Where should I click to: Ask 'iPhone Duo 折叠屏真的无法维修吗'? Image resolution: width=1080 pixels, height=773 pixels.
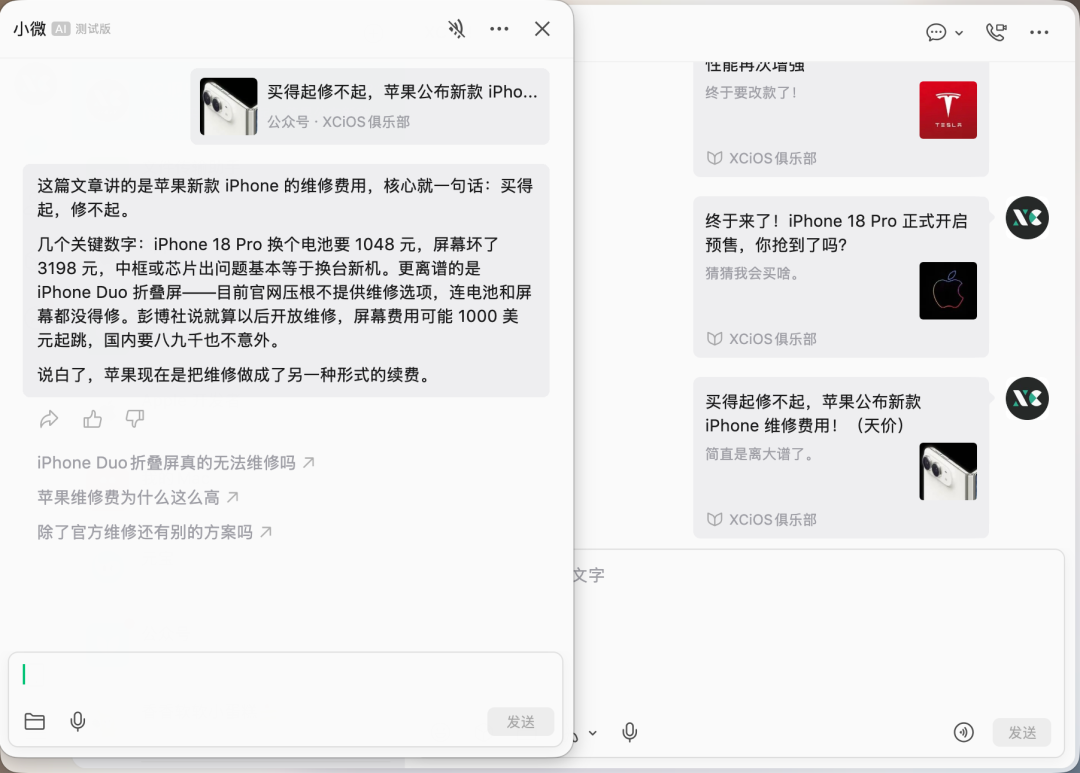(176, 463)
